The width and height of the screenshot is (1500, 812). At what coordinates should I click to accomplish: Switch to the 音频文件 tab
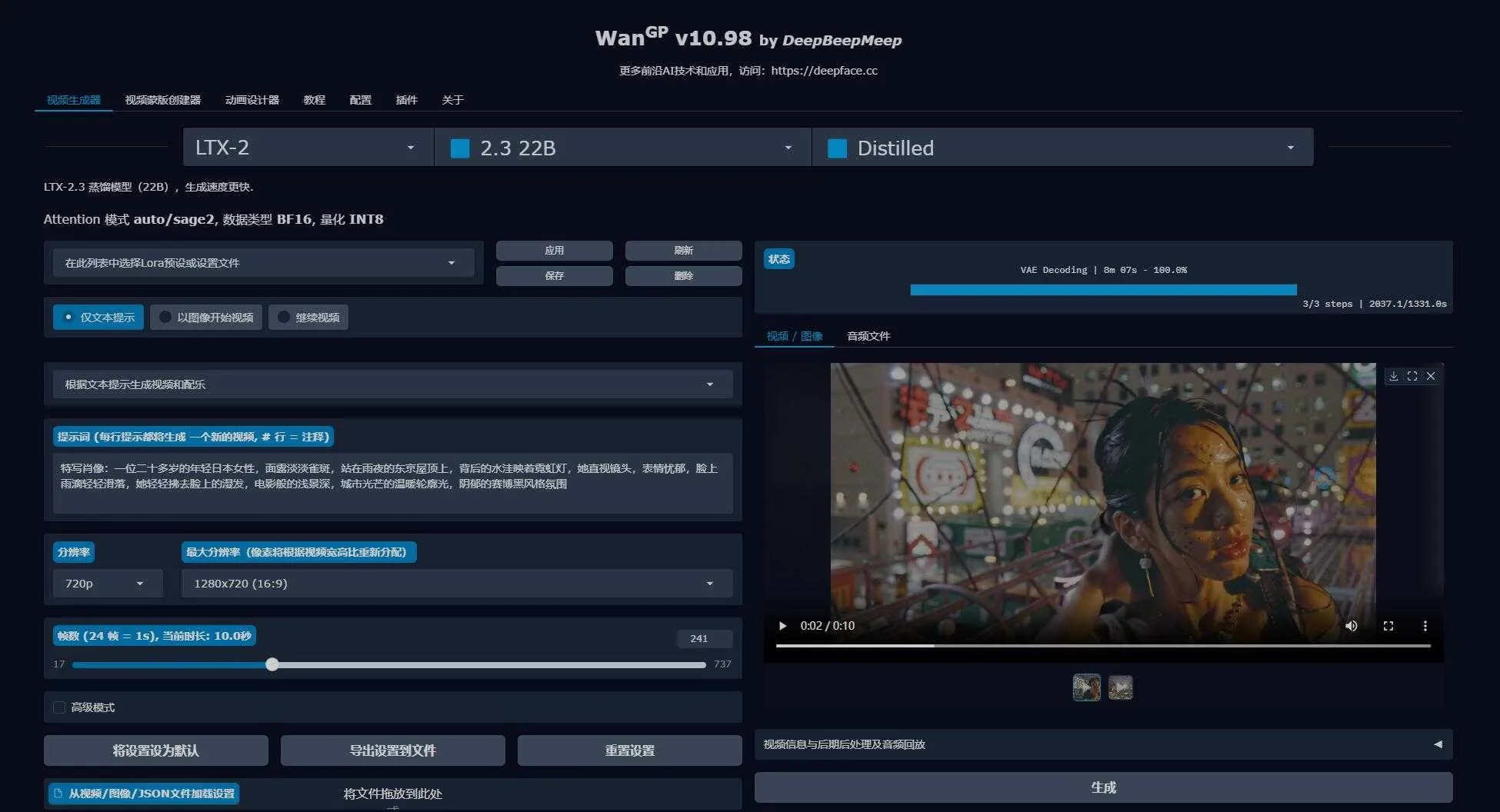[868, 336]
